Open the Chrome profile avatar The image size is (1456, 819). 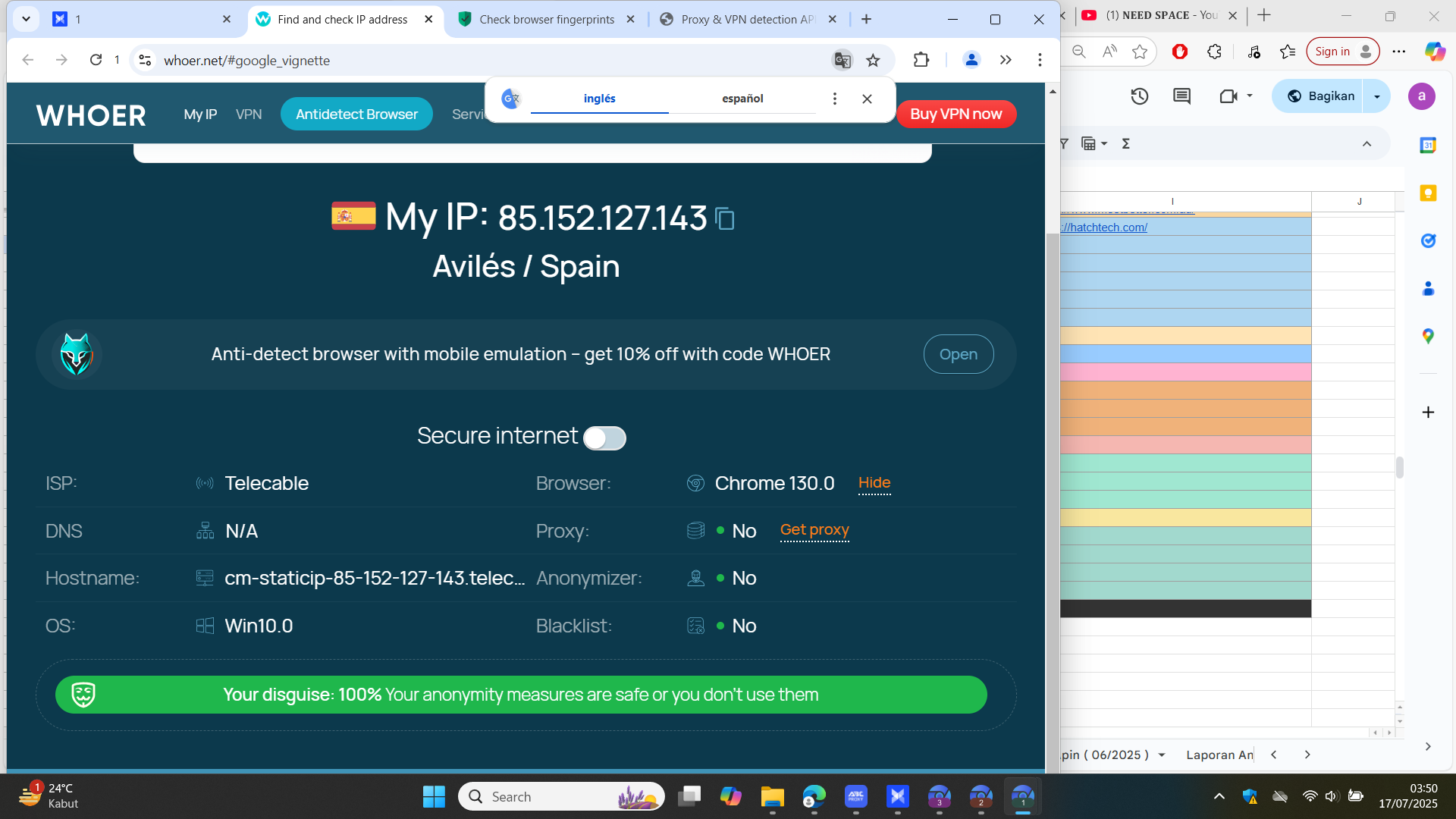pos(971,60)
